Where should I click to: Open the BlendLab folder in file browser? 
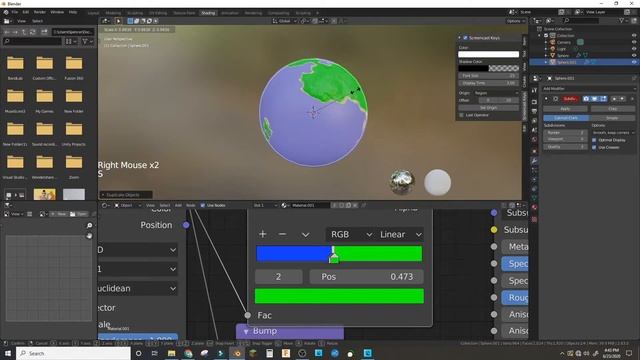[15, 67]
